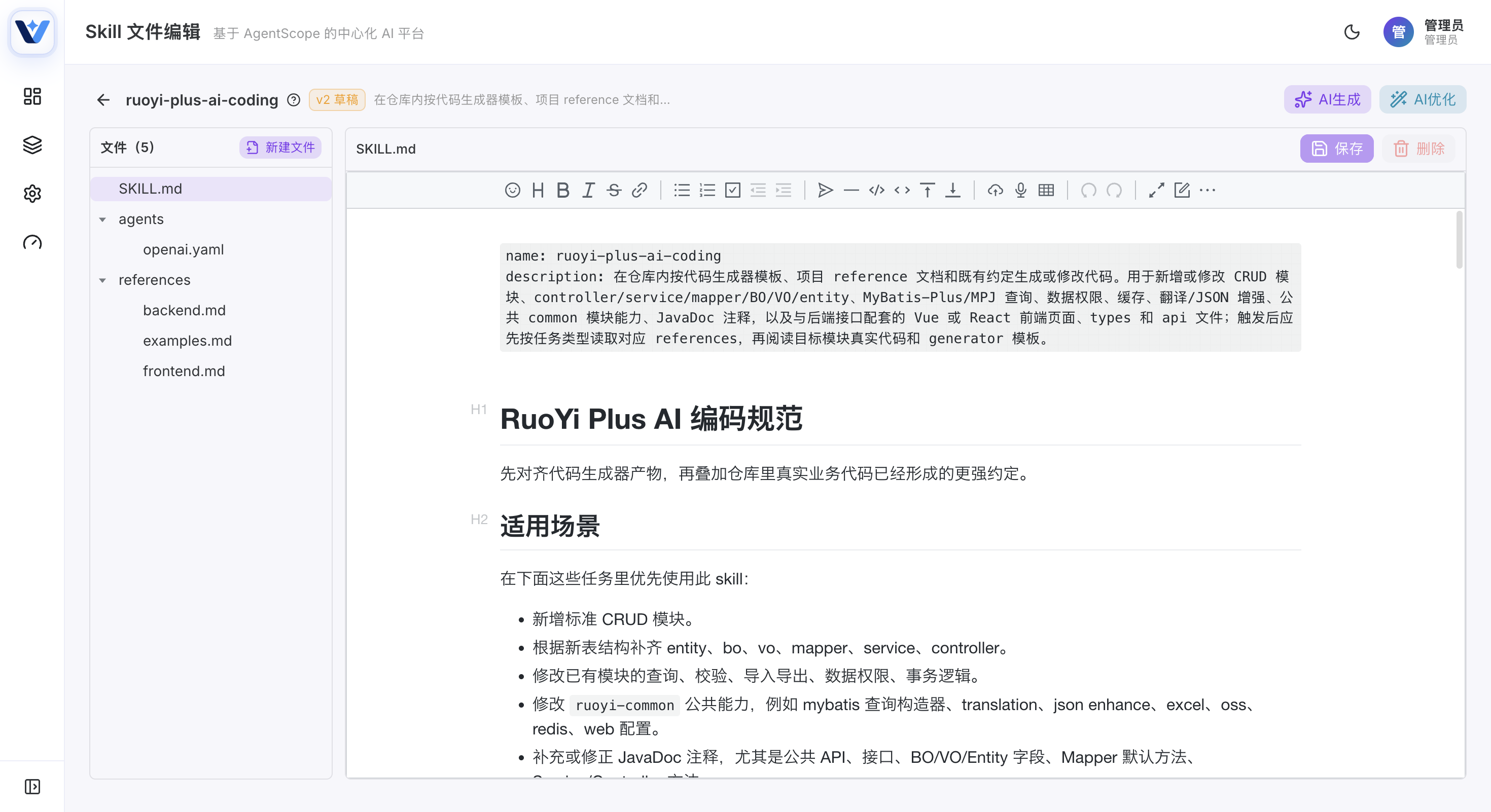Insert a task checklist item
Image resolution: width=1491 pixels, height=812 pixels.
[733, 190]
